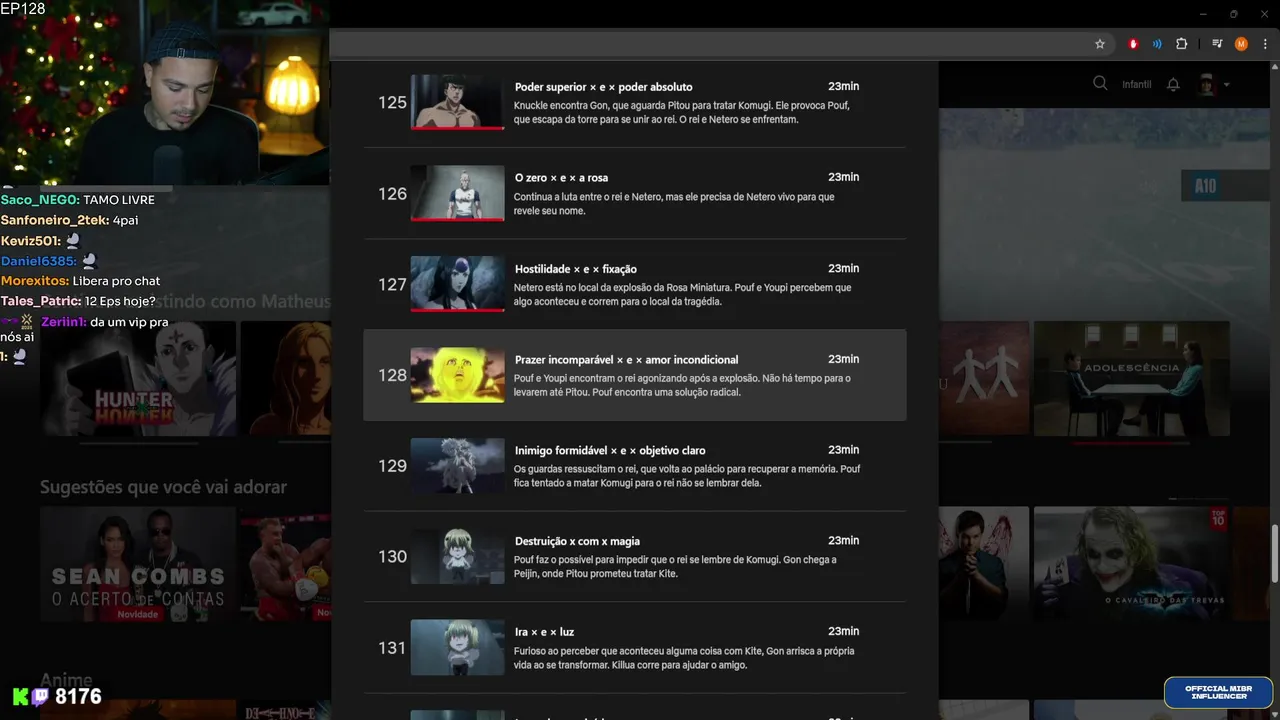Open the Hunter x Hunter card behind modal

click(x=138, y=380)
